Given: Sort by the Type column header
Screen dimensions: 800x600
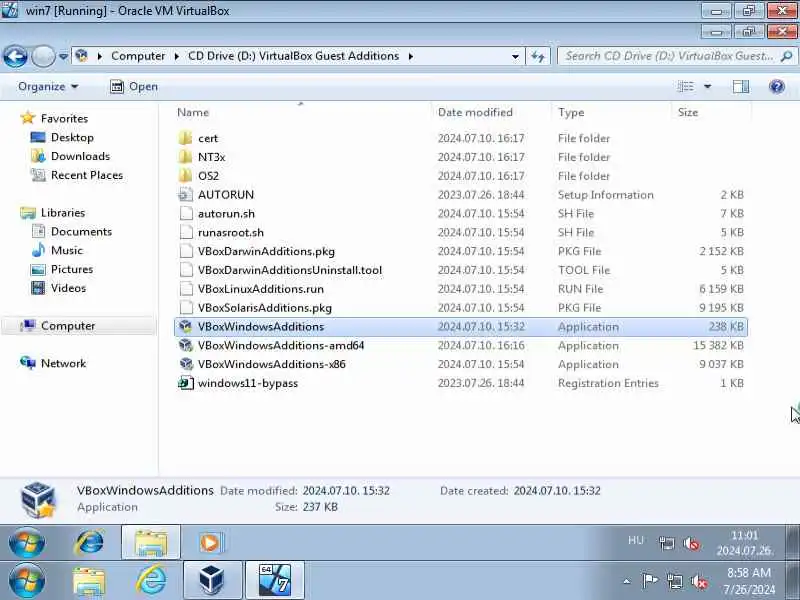Looking at the screenshot, I should pos(571,112).
